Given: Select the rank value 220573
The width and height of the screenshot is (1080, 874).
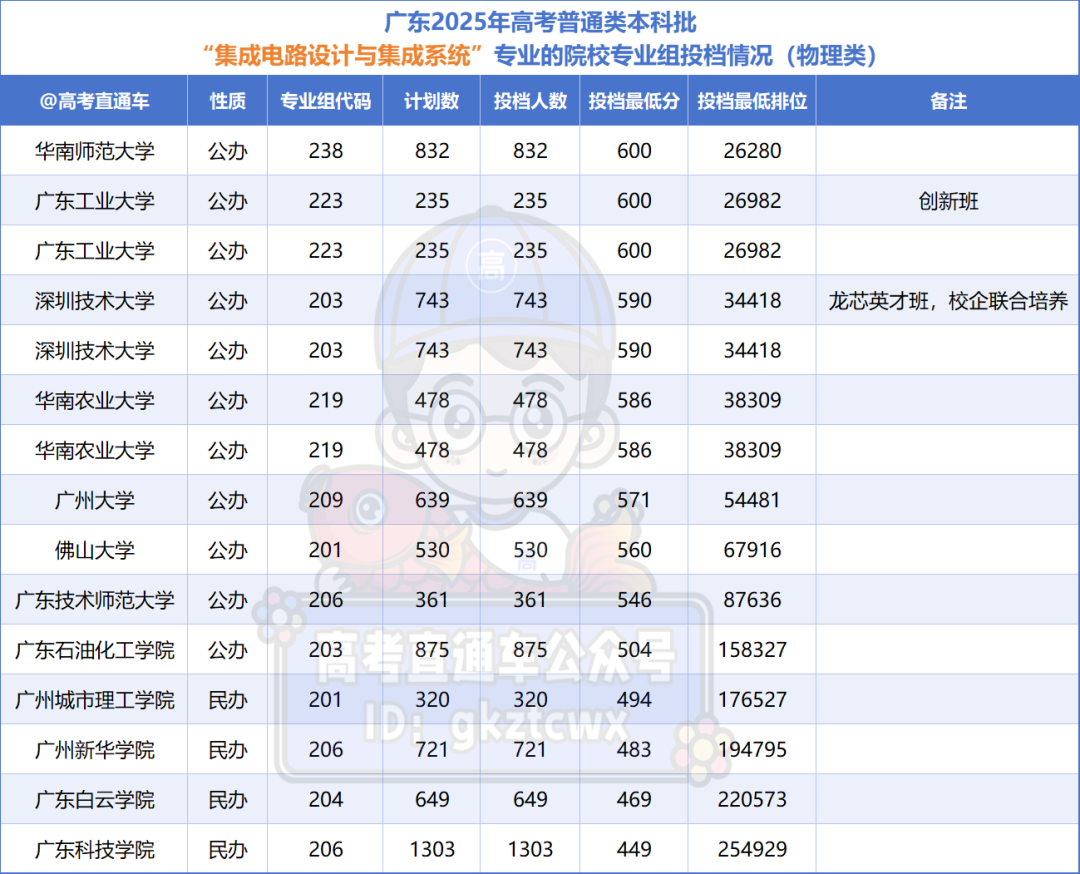Looking at the screenshot, I should pyautogui.click(x=752, y=800).
